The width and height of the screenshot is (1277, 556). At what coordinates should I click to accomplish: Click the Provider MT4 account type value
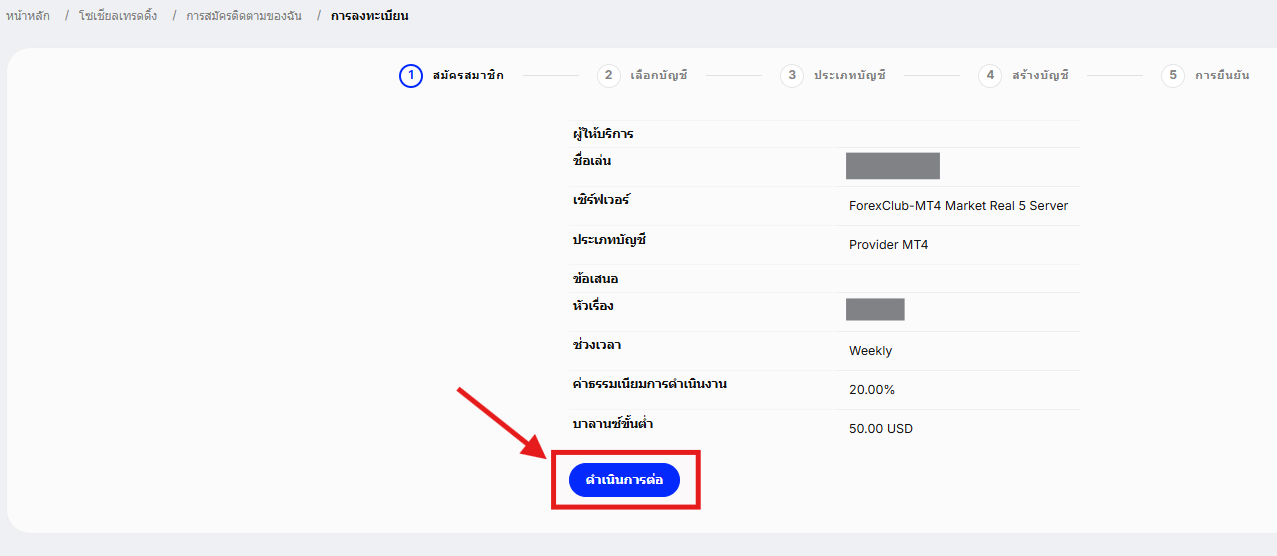coord(888,245)
